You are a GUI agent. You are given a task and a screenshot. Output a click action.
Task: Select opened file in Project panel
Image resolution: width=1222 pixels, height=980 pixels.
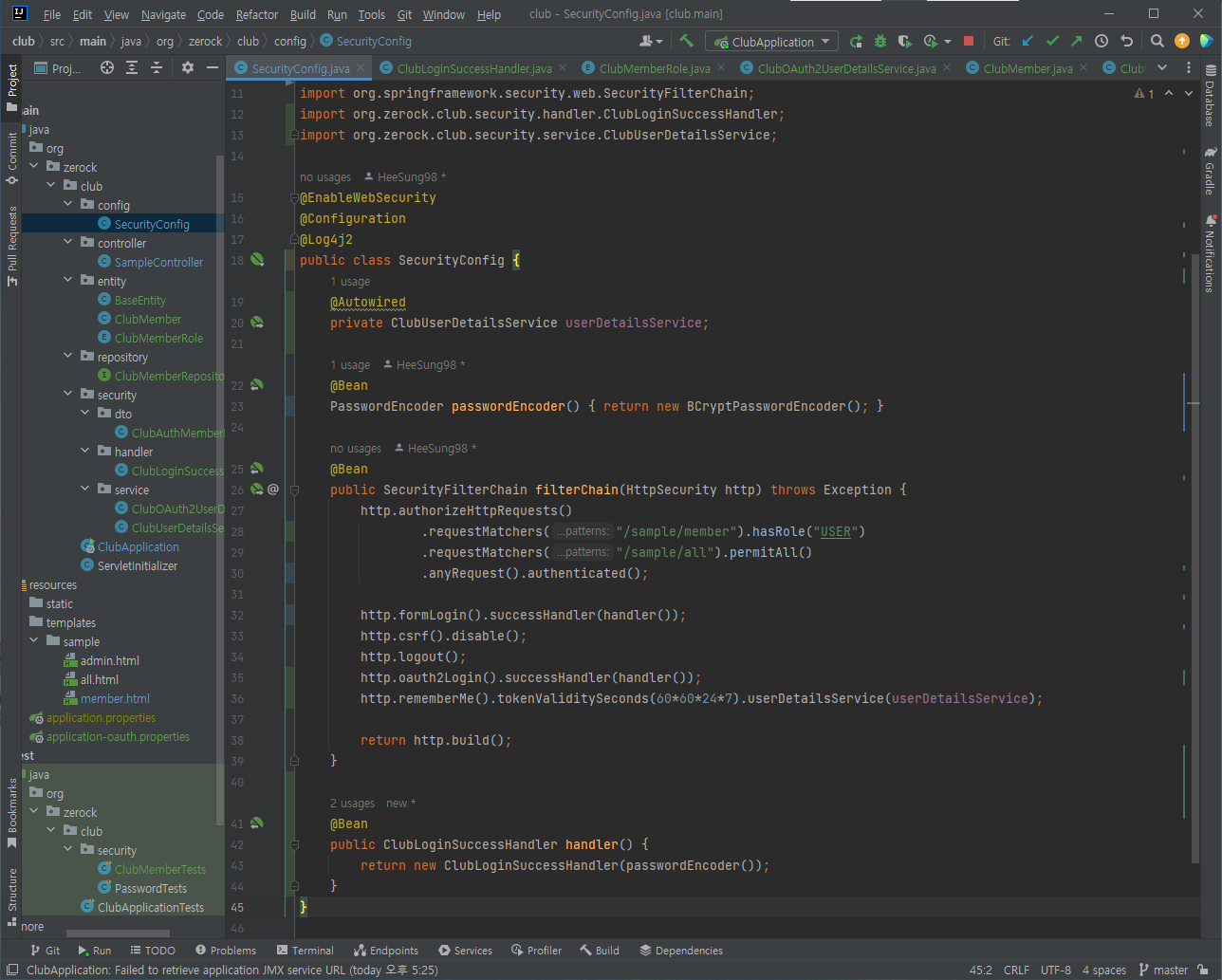coord(107,67)
